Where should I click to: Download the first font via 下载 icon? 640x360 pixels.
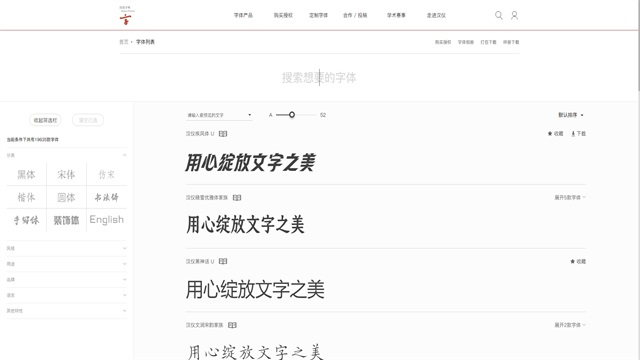pos(578,133)
